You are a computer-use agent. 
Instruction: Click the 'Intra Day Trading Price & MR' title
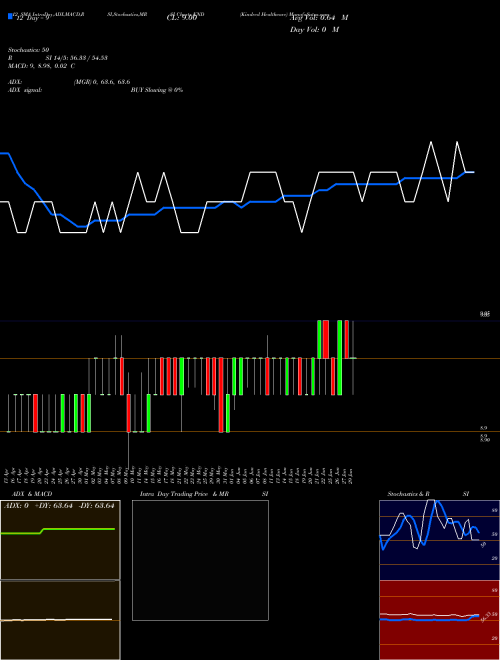(x=184, y=494)
